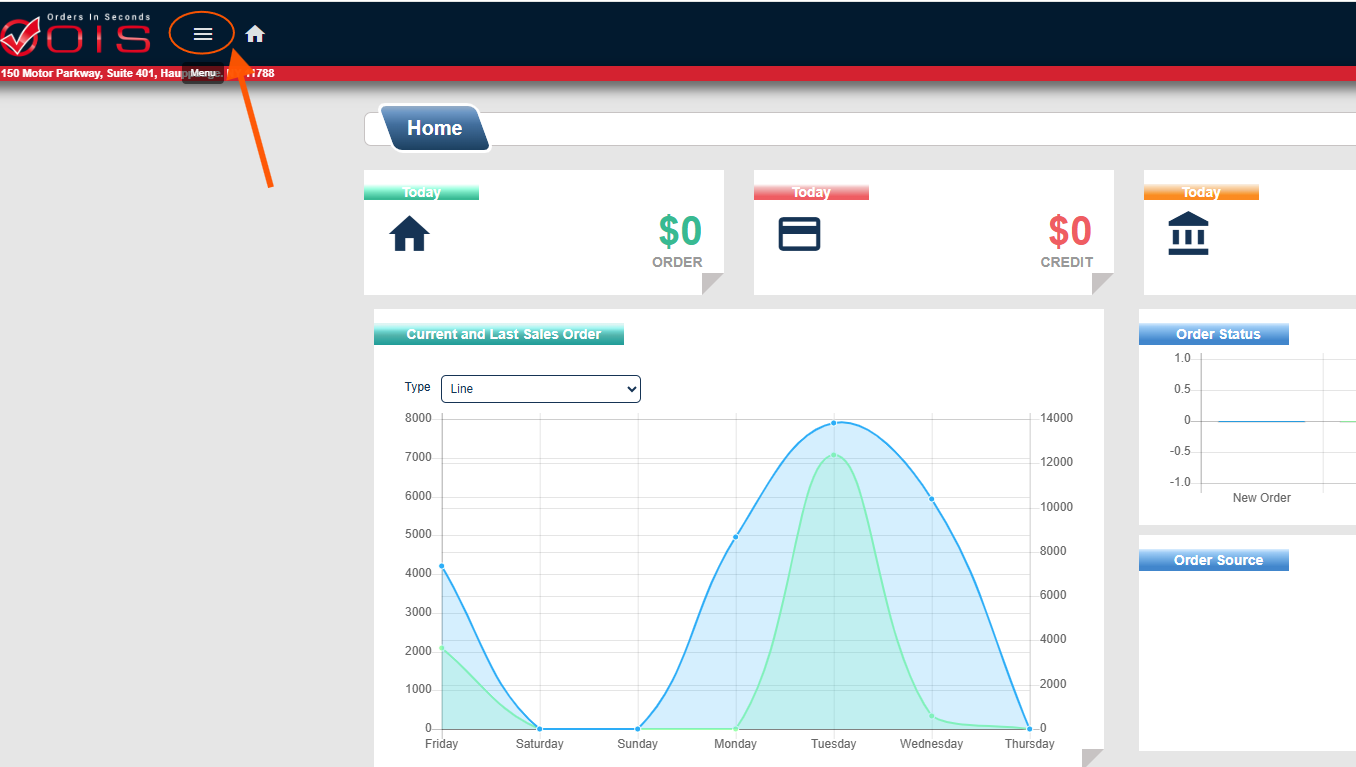Click the New Order label in Order Status chart
This screenshot has height=767, width=1356.
click(x=1261, y=498)
